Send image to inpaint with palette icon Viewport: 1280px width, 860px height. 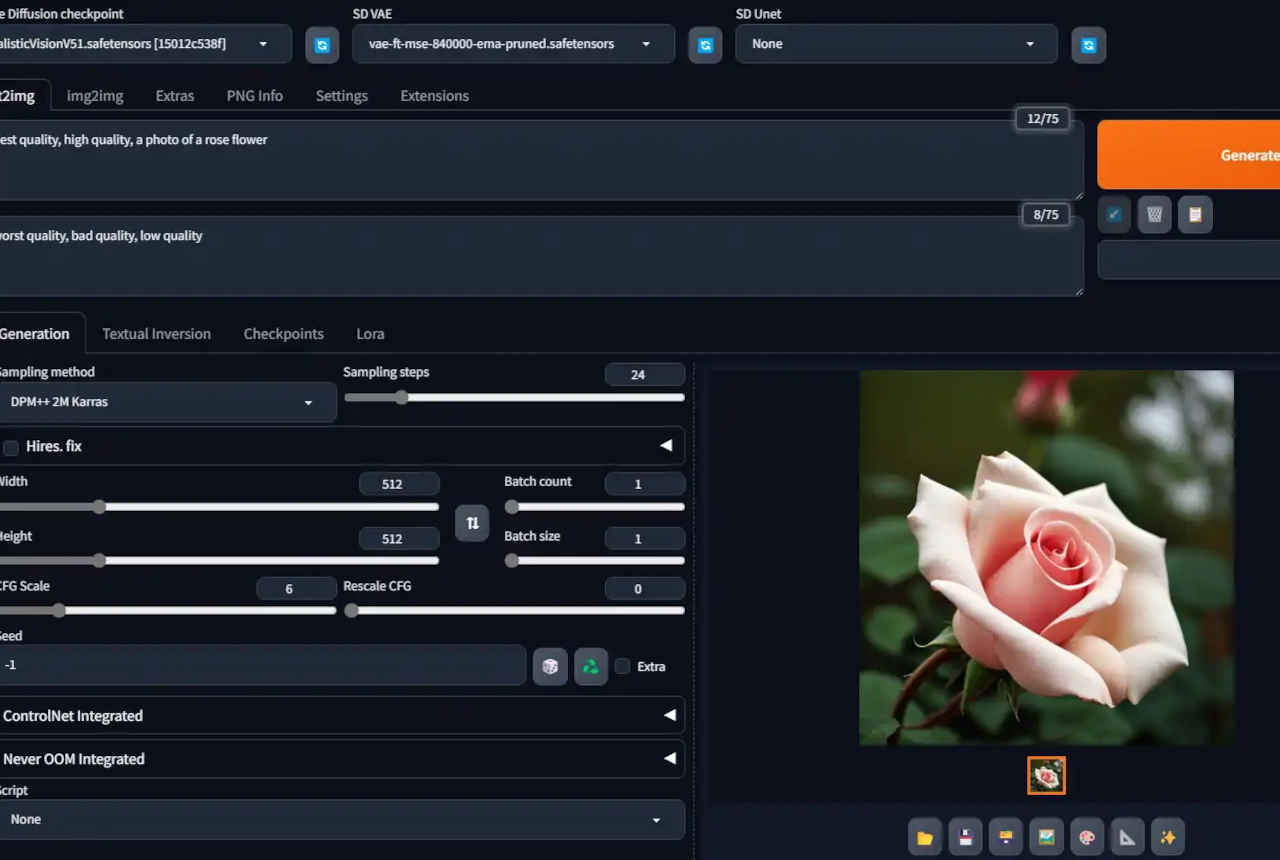[x=1087, y=838]
